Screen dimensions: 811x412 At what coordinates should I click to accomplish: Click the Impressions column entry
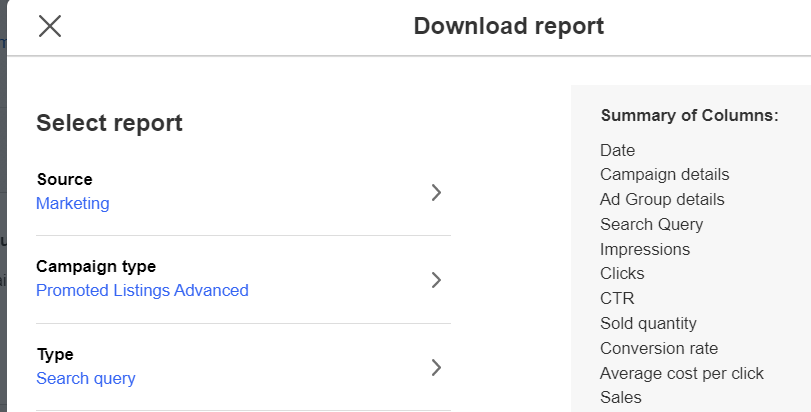(x=645, y=249)
